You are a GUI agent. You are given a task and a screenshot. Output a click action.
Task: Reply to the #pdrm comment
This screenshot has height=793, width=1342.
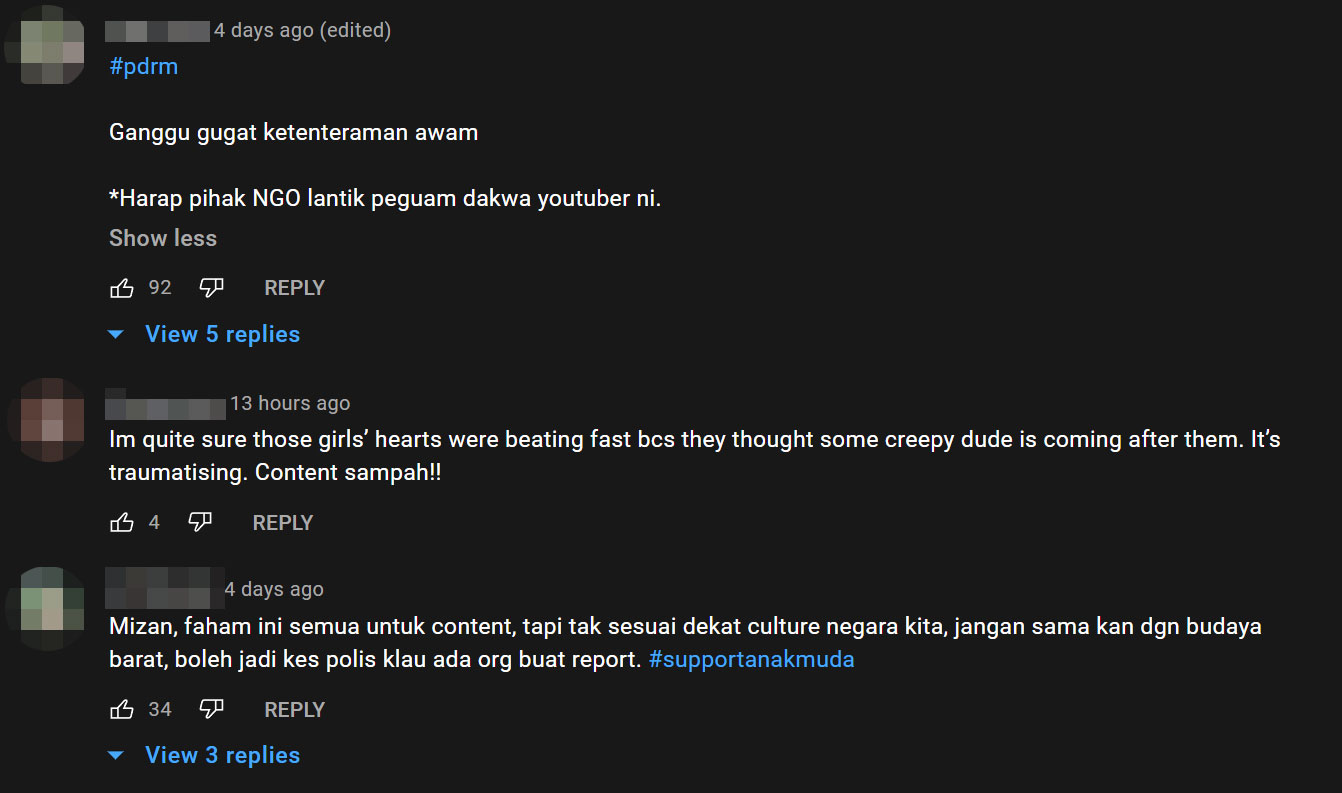tap(294, 288)
